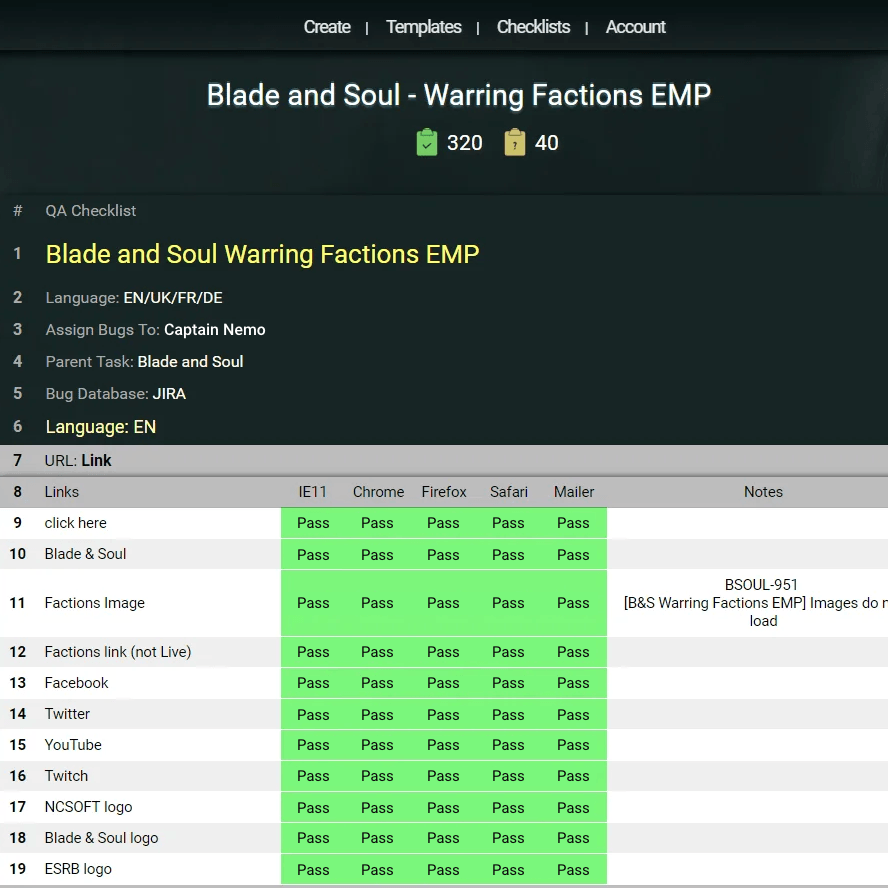Select the YouTube row label

point(73,745)
